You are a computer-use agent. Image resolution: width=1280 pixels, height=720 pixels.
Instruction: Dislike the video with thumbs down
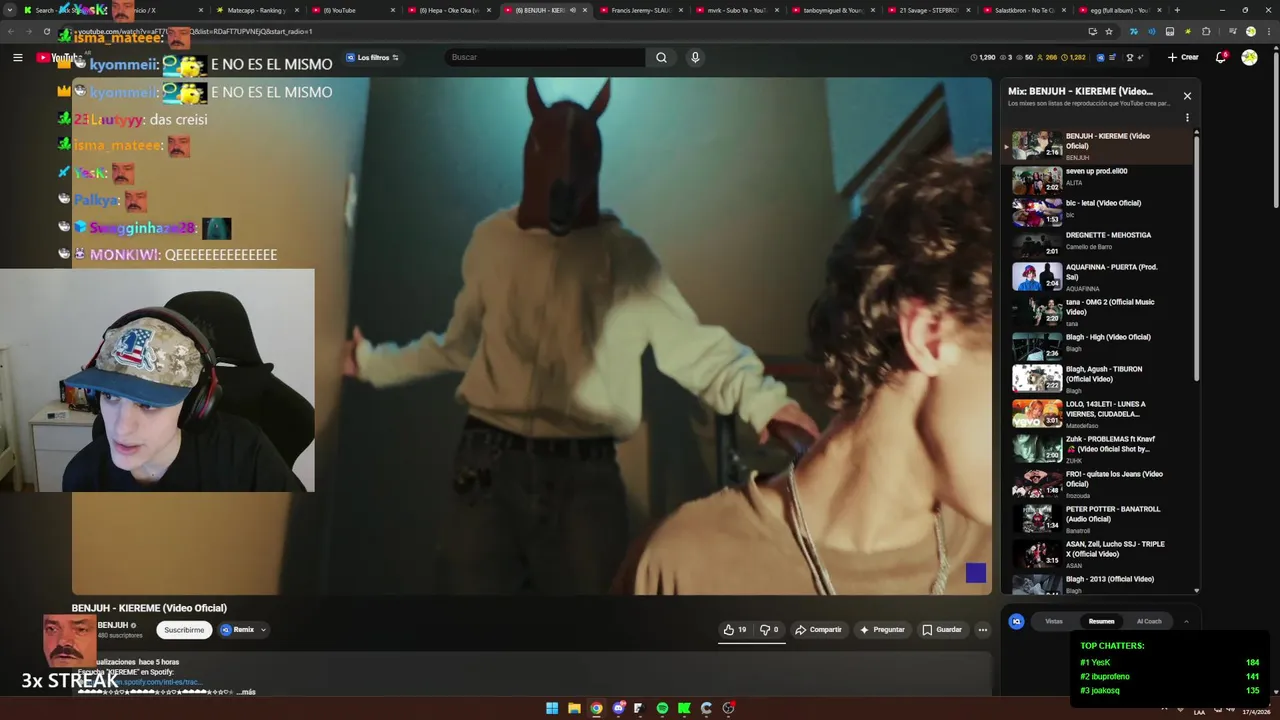[x=769, y=630]
